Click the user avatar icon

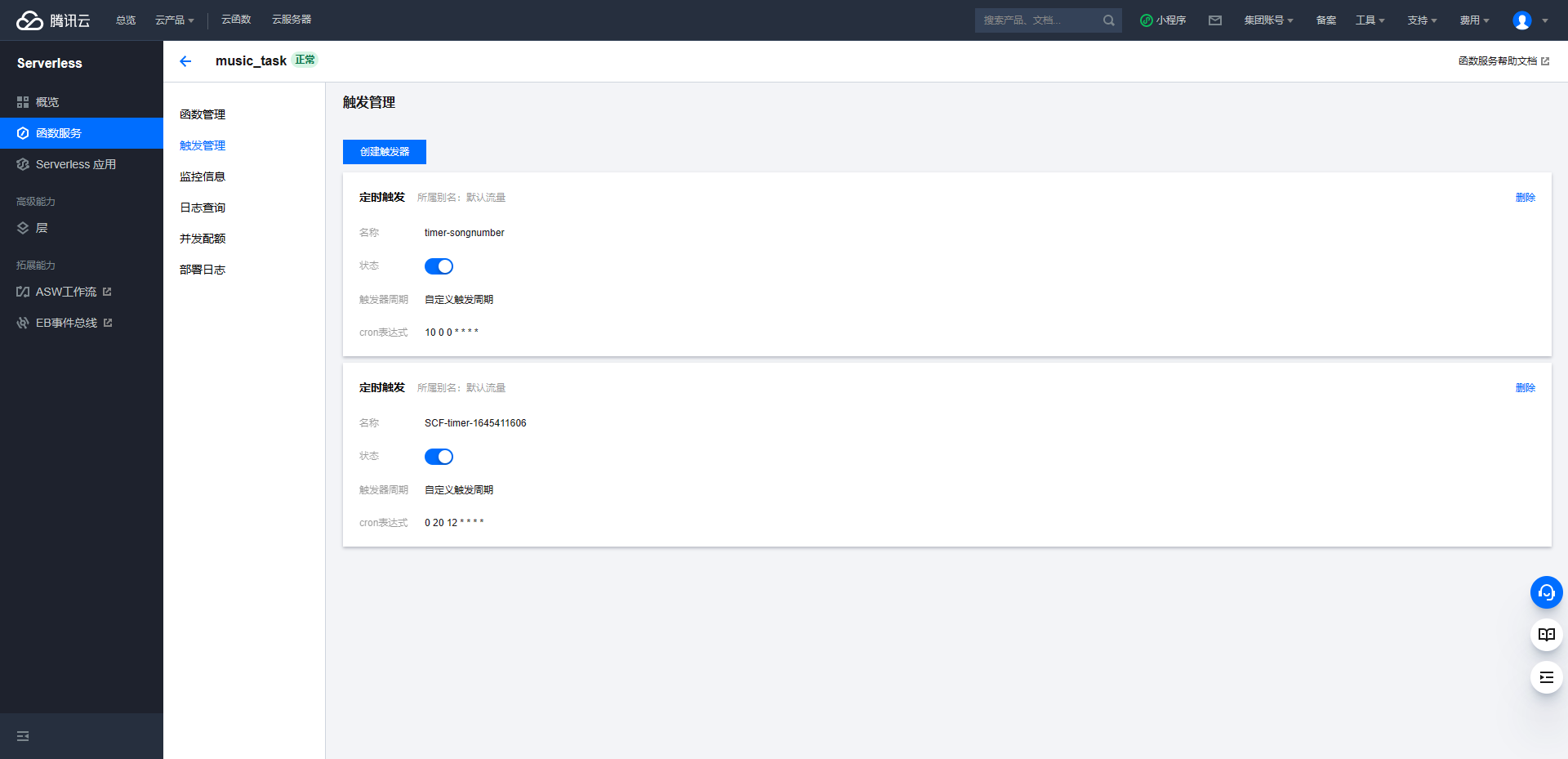(x=1522, y=20)
